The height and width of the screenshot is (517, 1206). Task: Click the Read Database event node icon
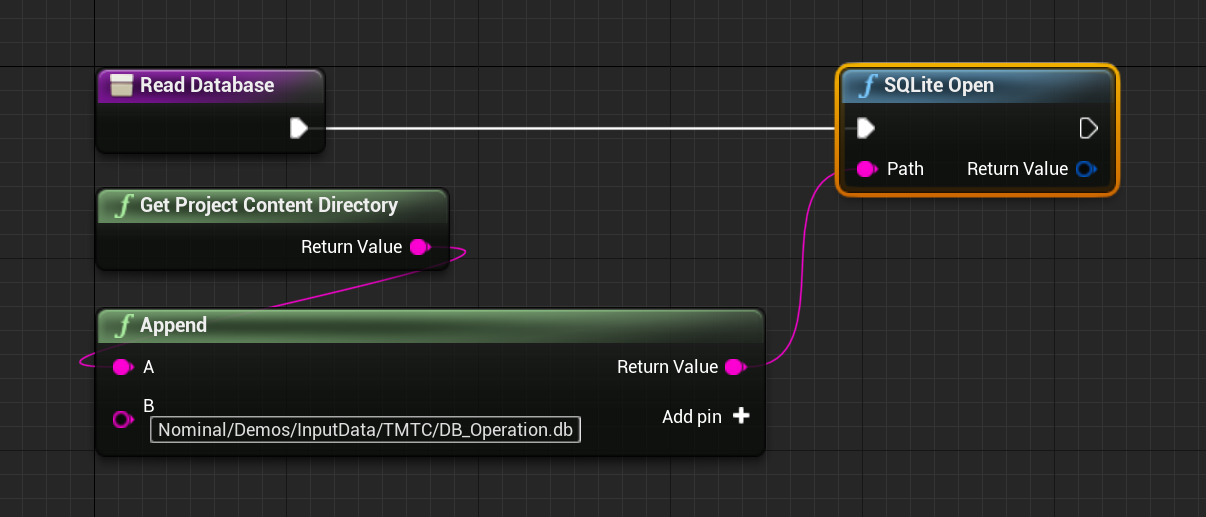121,86
